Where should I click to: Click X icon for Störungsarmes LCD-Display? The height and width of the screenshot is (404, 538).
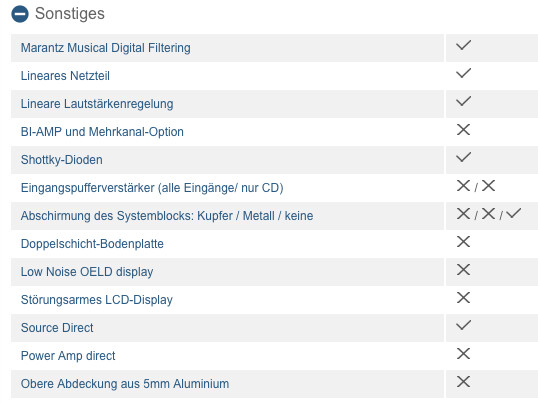tap(463, 298)
